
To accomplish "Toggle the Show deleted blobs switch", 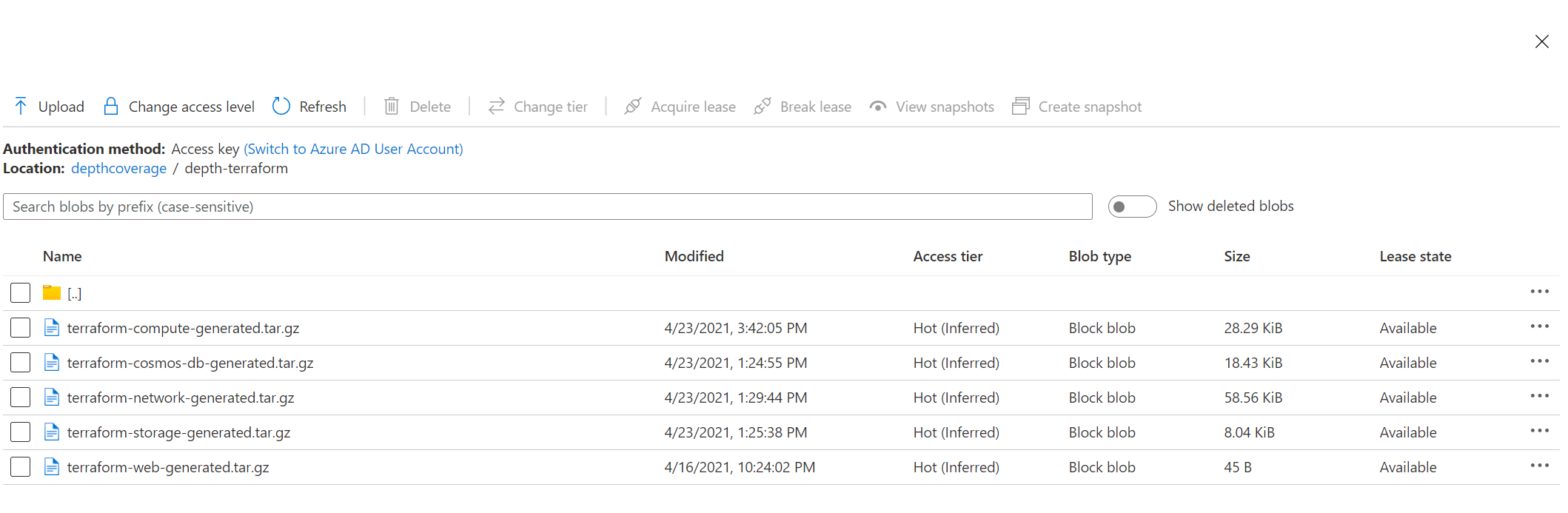I will click(x=1132, y=207).
